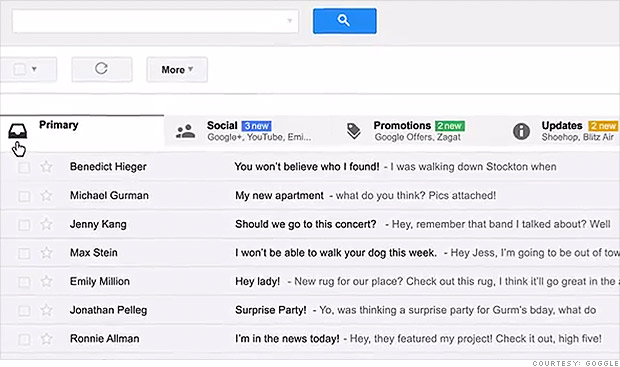
Task: Click the blue magnifier search button
Action: click(x=344, y=21)
